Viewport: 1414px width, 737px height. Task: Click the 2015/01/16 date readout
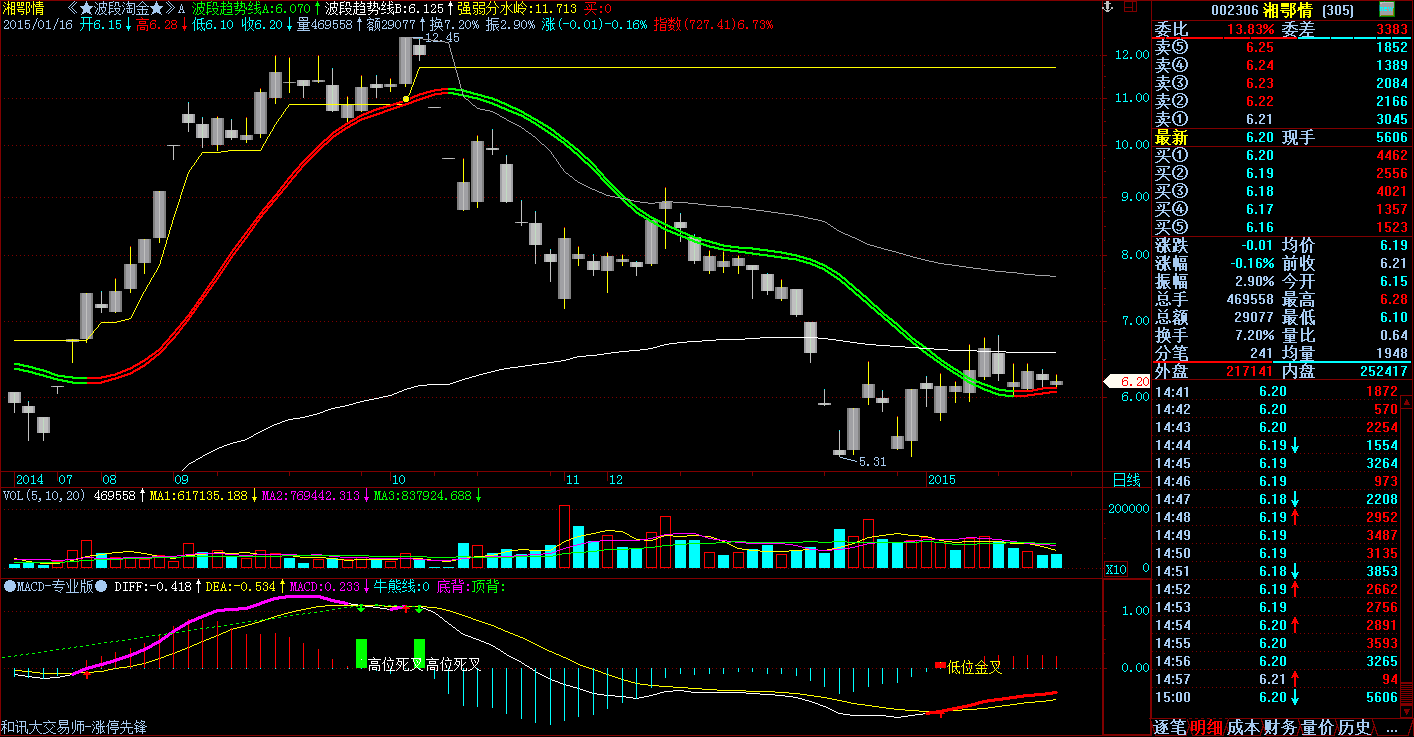pyautogui.click(x=40, y=24)
